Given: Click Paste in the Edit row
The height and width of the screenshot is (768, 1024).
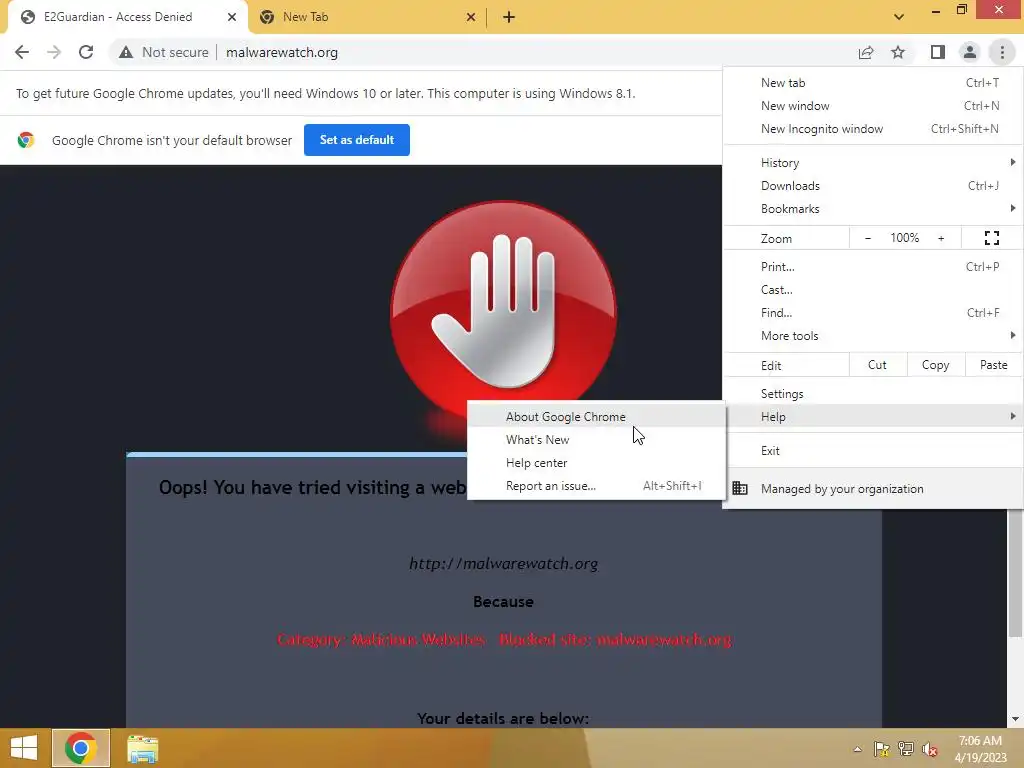Looking at the screenshot, I should click(x=993, y=365).
